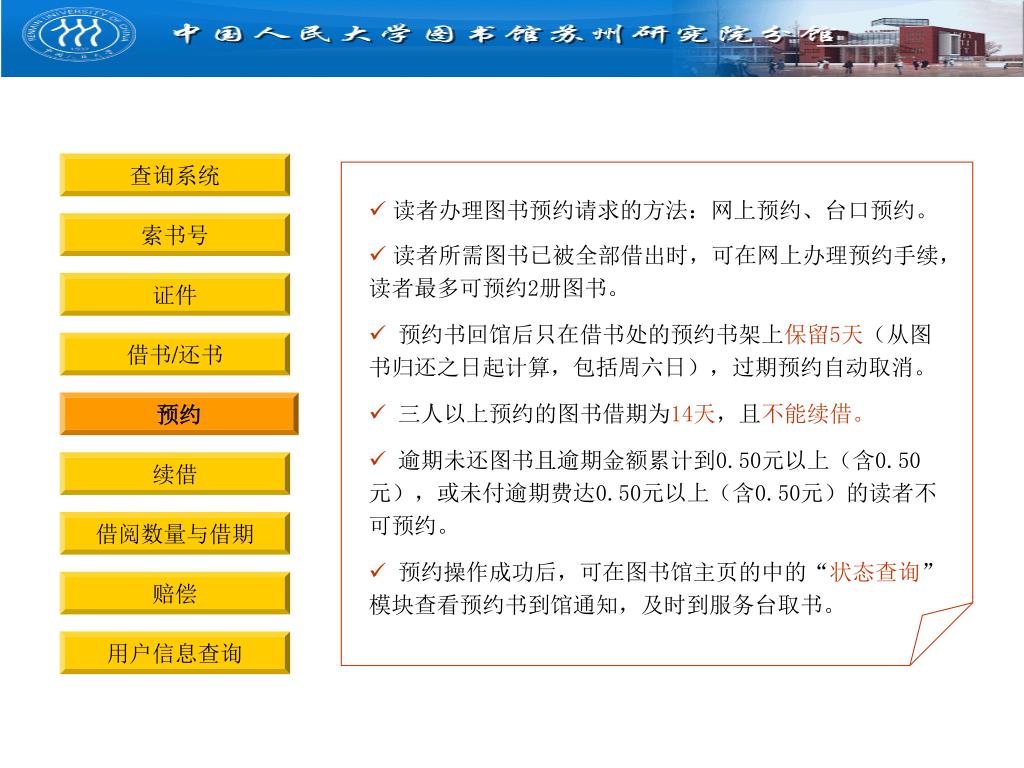Click checkmark beside 三人以上预约
Image resolution: width=1024 pixels, height=768 pixels.
point(377,412)
